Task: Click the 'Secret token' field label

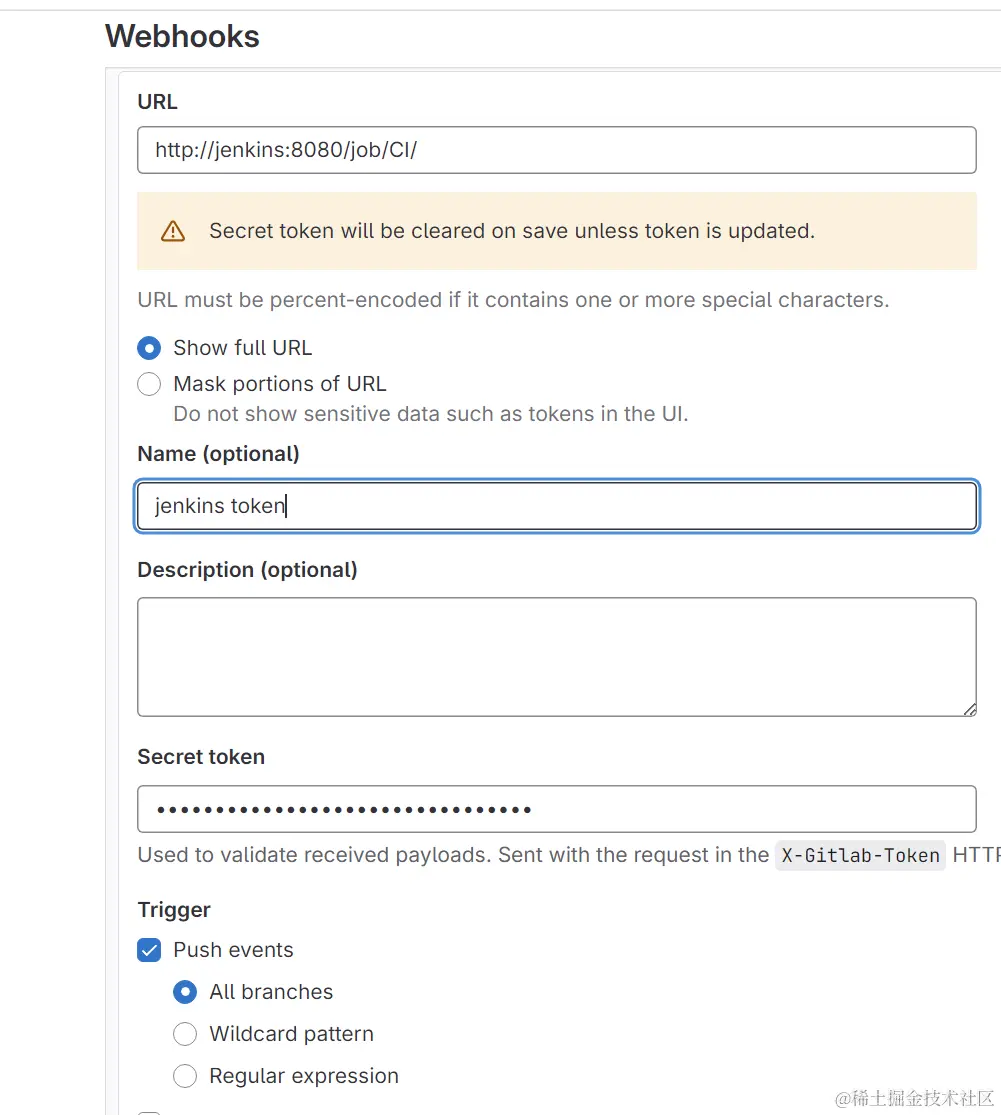Action: point(201,757)
